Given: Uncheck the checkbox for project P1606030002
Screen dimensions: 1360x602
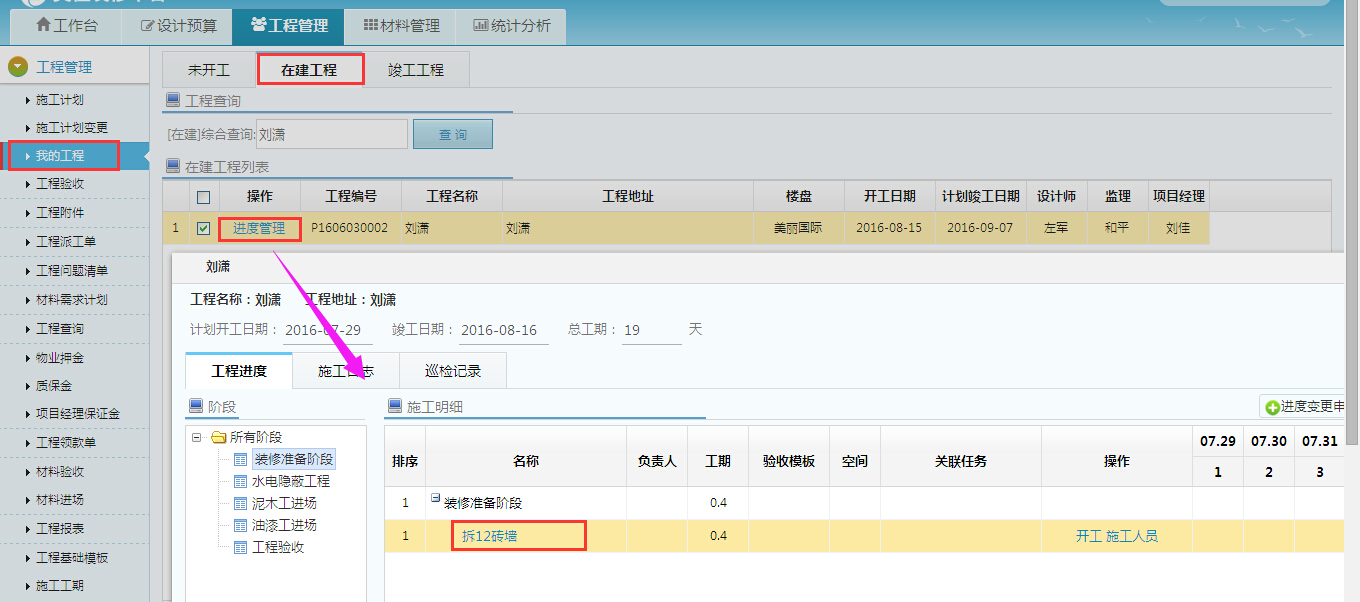Looking at the screenshot, I should [x=204, y=229].
